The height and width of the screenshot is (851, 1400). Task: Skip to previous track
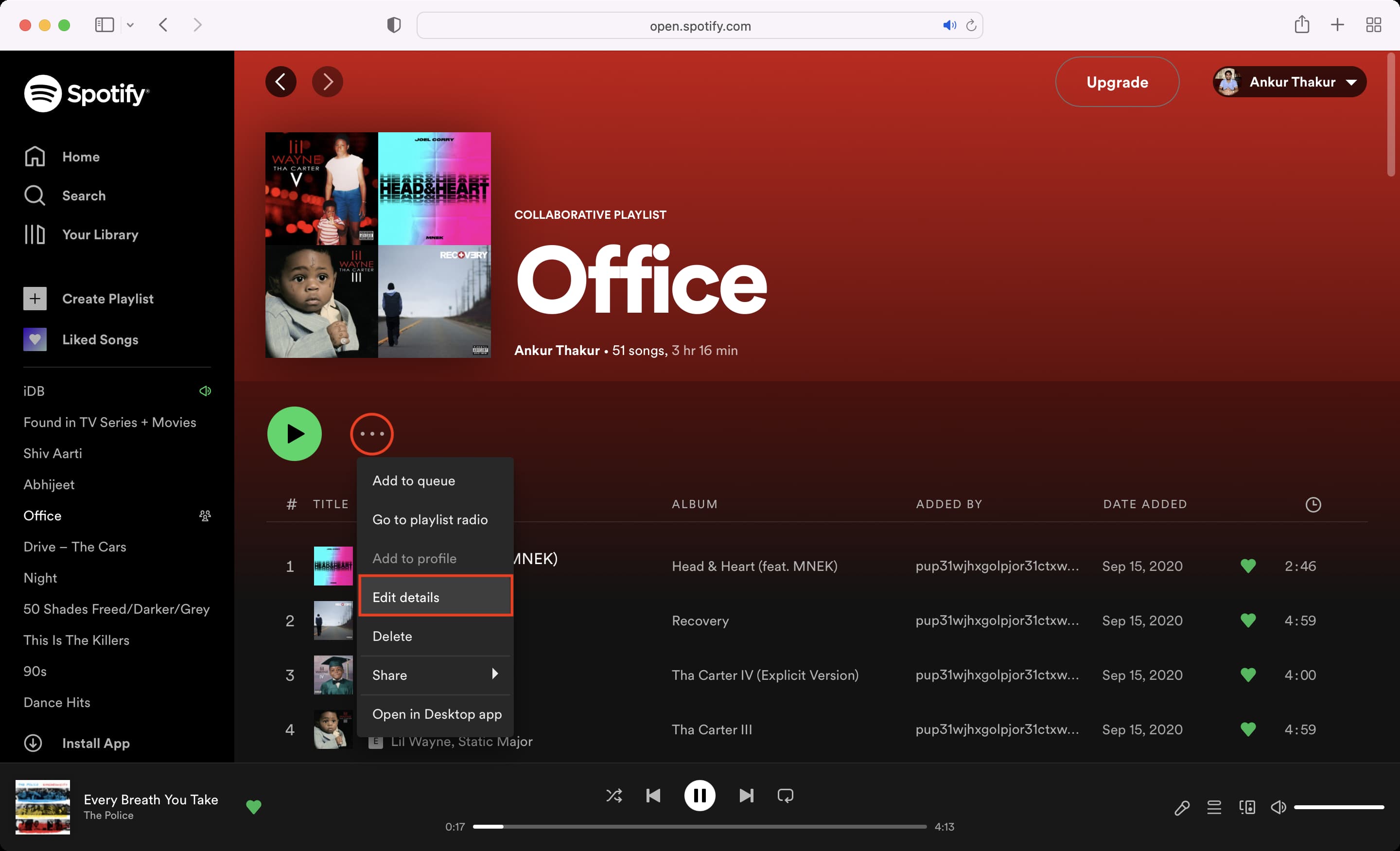click(x=653, y=795)
